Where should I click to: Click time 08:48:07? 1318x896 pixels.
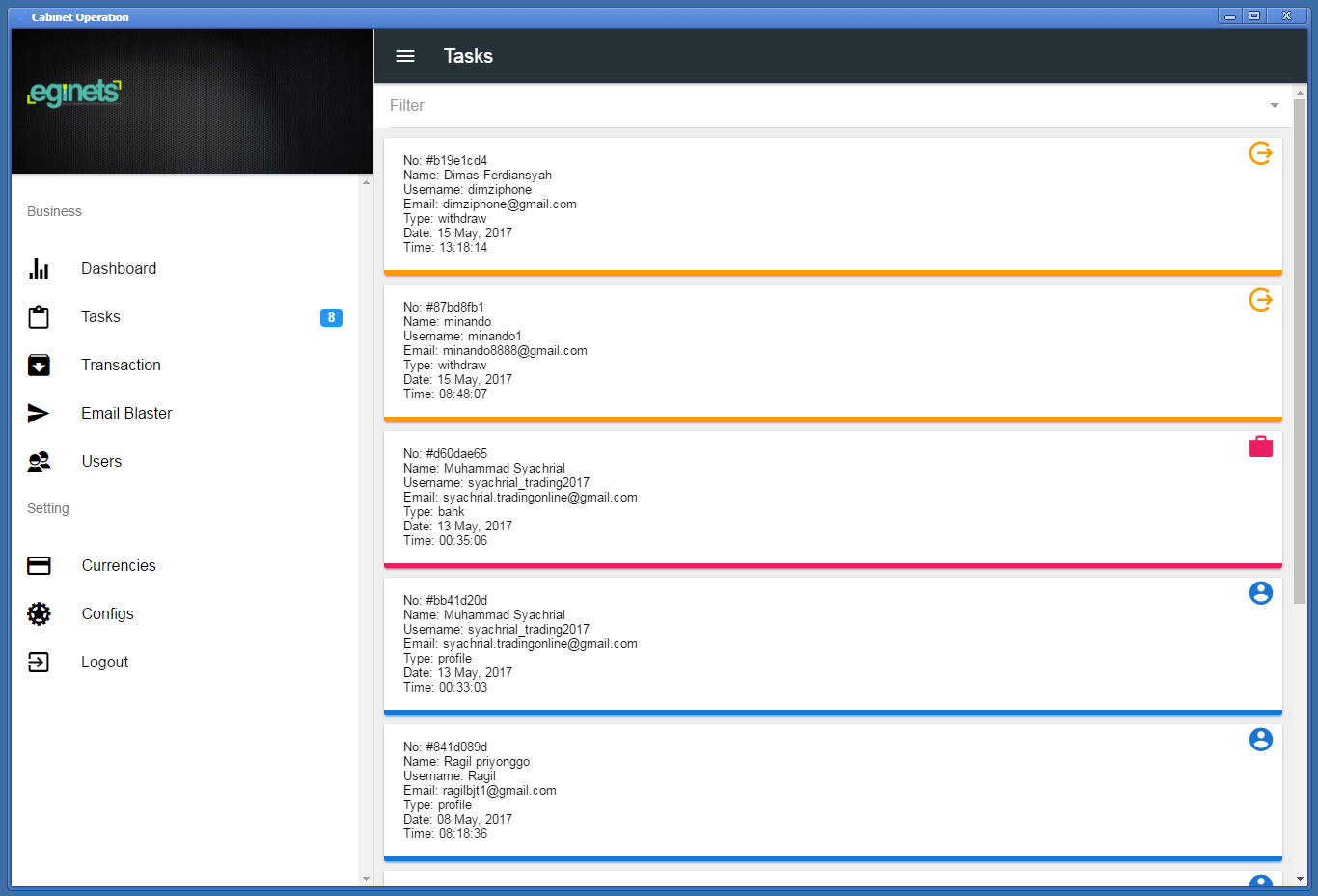pyautogui.click(x=463, y=394)
